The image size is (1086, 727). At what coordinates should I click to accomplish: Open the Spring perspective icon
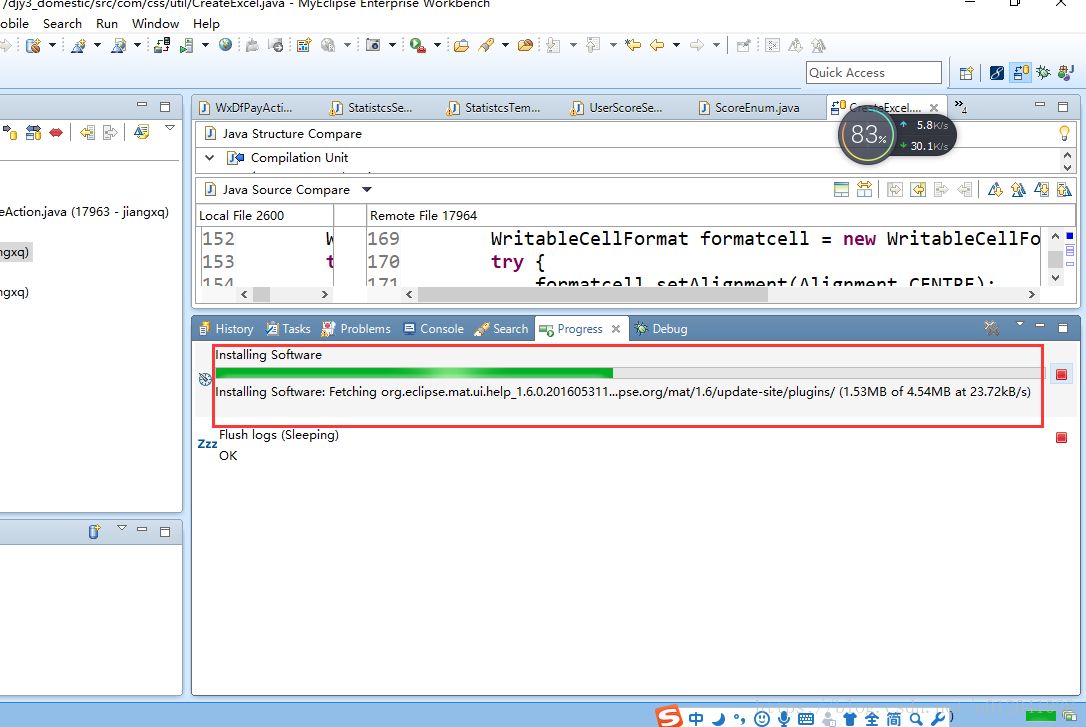(x=997, y=73)
